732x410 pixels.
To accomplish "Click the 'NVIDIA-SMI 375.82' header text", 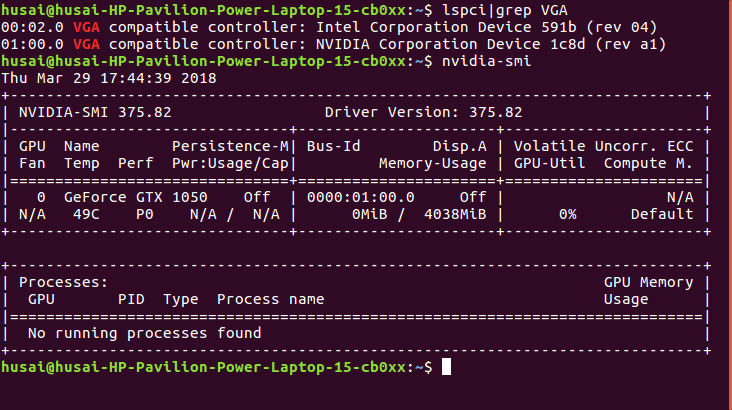I will [x=95, y=113].
